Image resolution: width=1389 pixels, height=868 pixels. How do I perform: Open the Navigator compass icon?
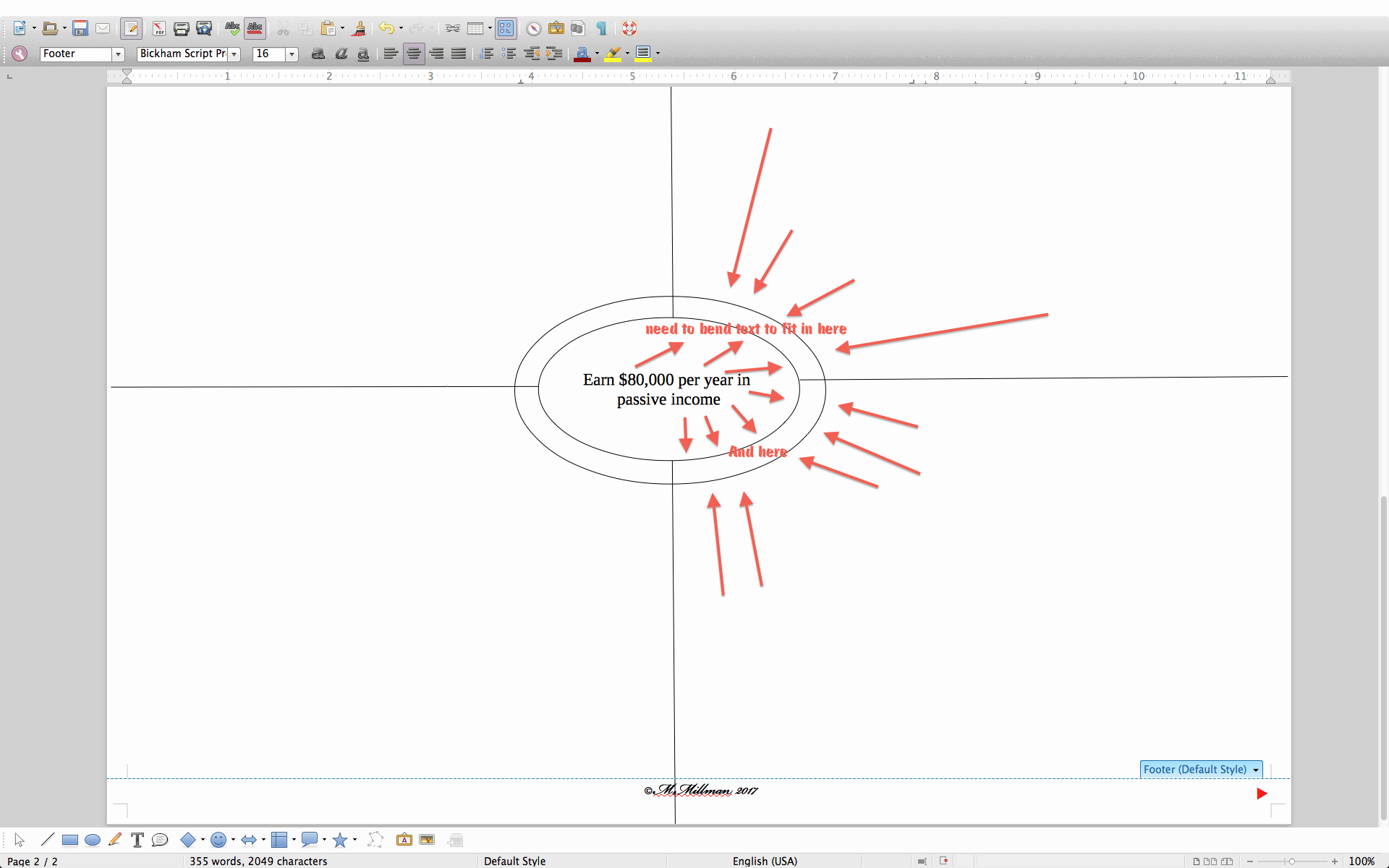533,28
